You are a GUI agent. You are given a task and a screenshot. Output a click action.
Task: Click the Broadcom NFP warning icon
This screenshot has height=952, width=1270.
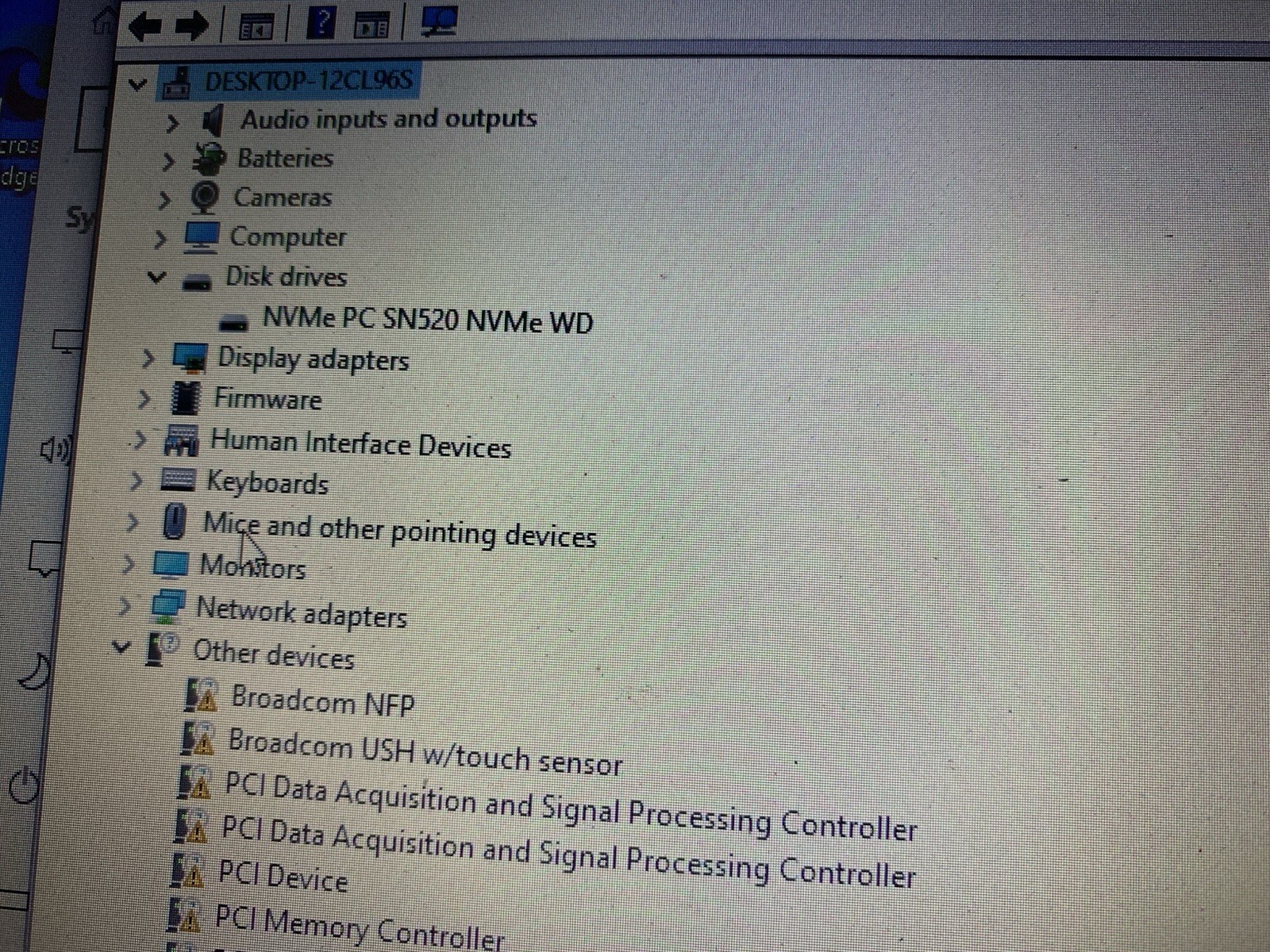(x=200, y=696)
